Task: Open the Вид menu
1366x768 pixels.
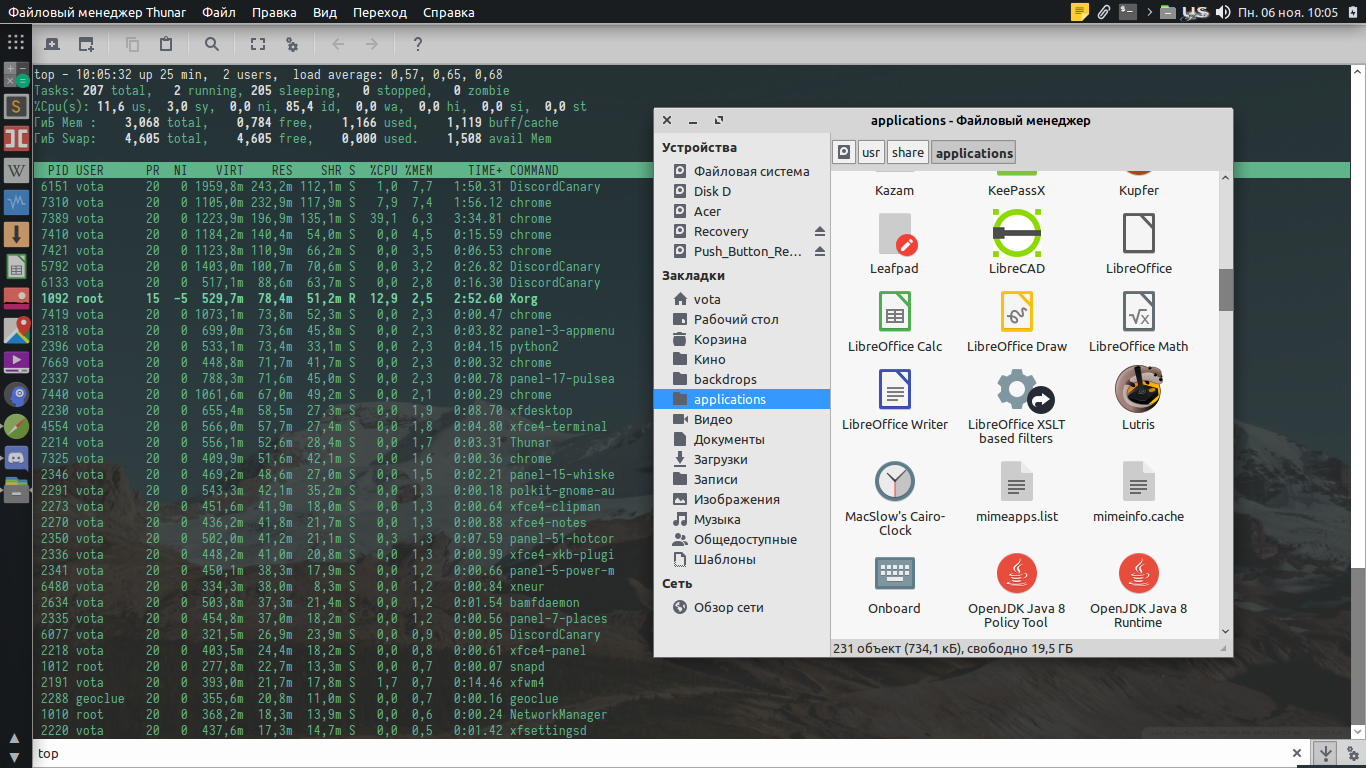Action: (x=325, y=12)
